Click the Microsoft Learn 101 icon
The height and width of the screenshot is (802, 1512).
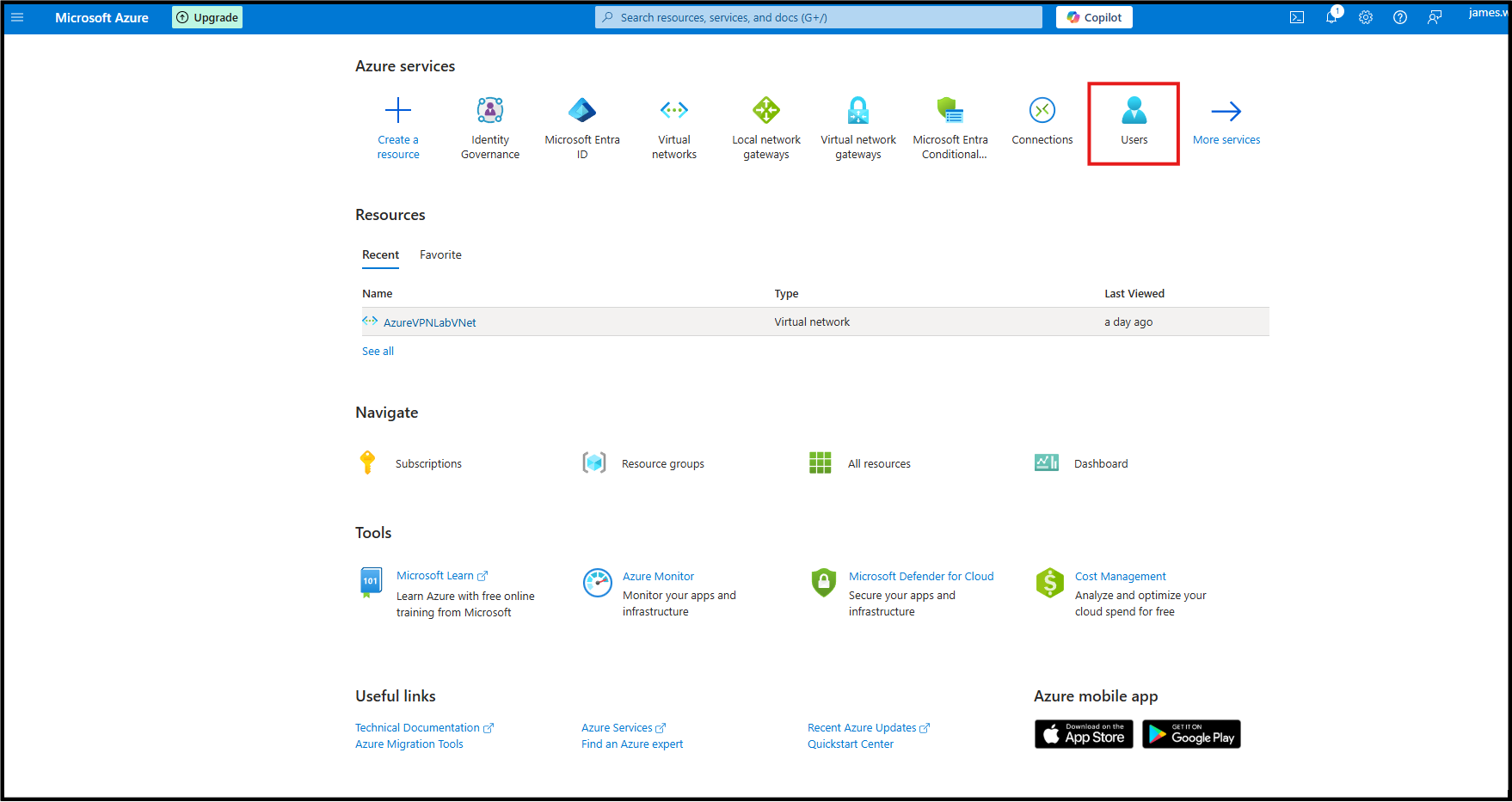pyautogui.click(x=371, y=582)
